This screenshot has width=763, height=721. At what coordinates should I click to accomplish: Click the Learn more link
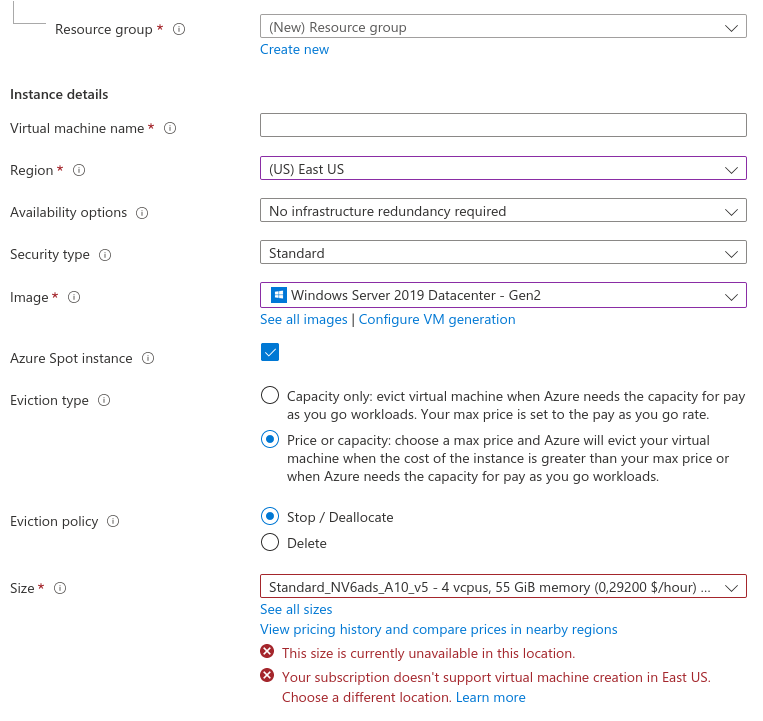[x=490, y=697]
